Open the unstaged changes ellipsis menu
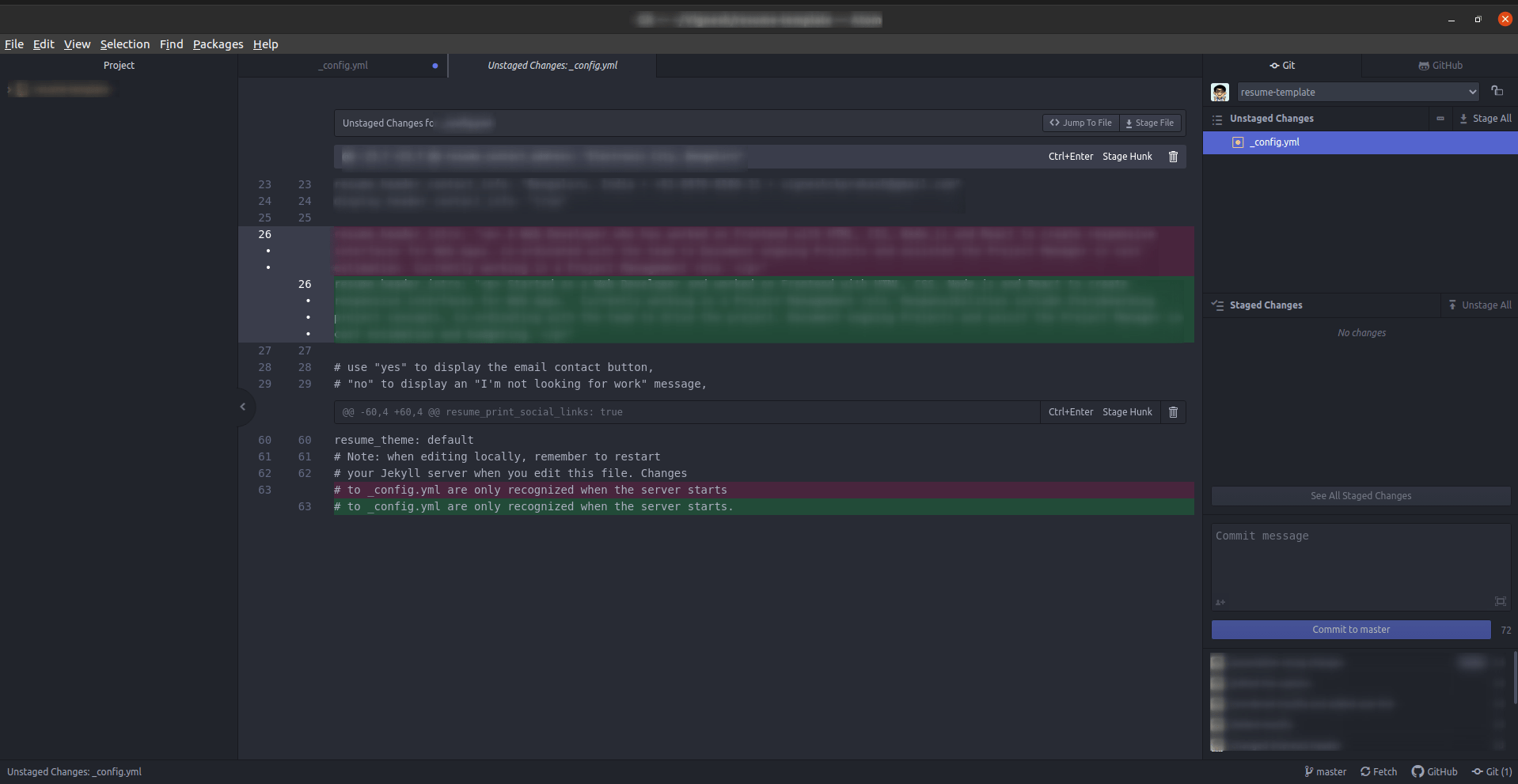The width and height of the screenshot is (1518, 784). 1440,119
